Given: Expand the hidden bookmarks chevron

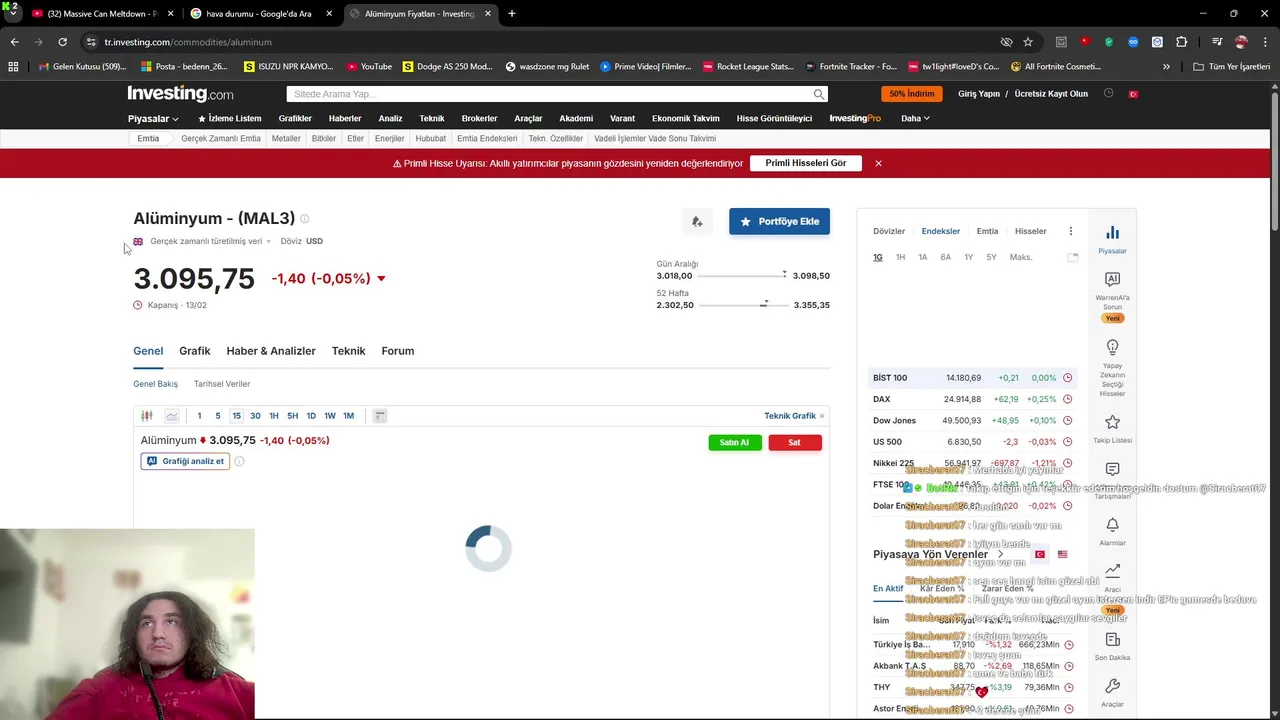Looking at the screenshot, I should coord(1166,67).
